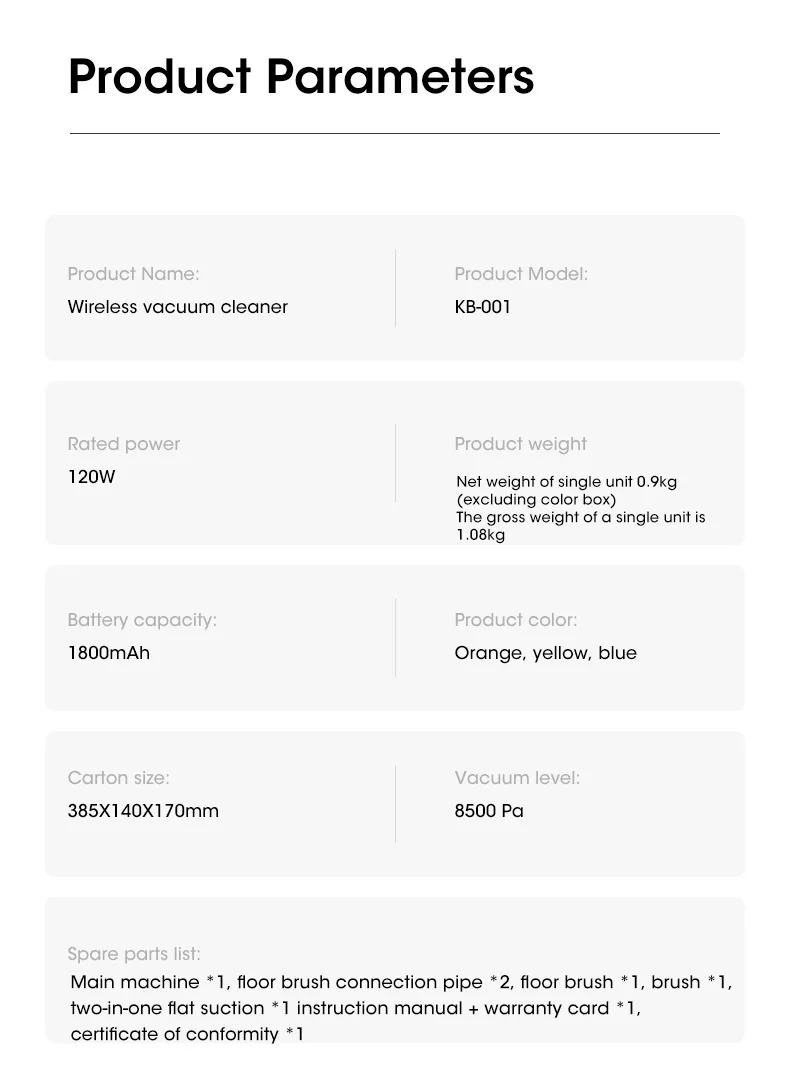
Task: Click the Product Model label
Action: (x=521, y=274)
